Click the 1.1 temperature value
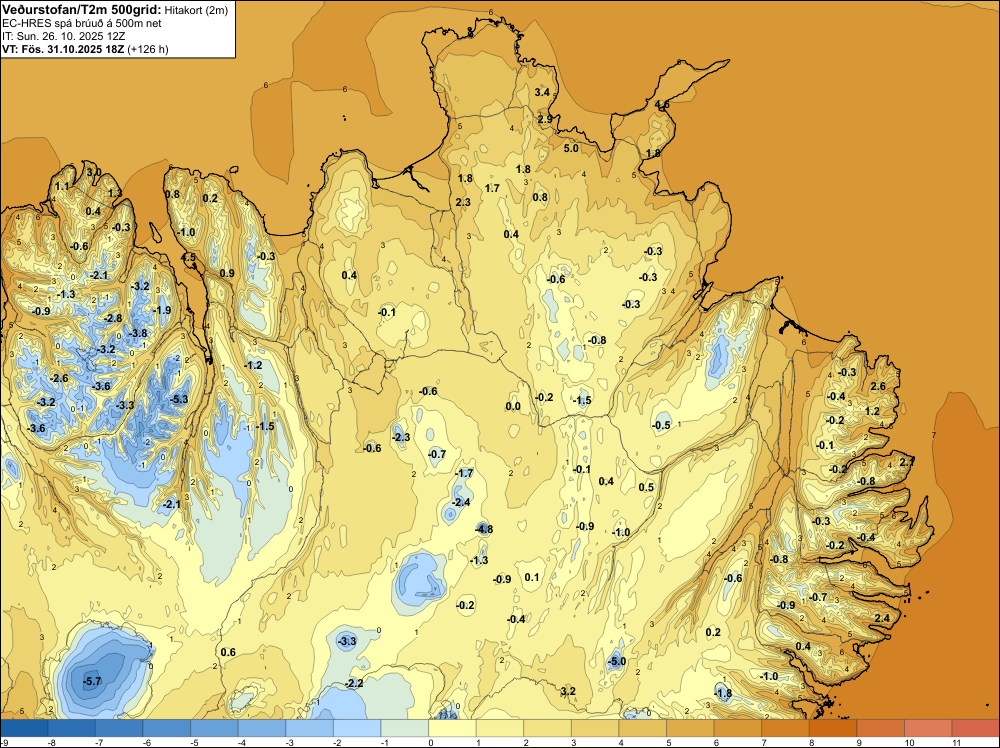Viewport: 1000px width, 748px height. (x=62, y=186)
